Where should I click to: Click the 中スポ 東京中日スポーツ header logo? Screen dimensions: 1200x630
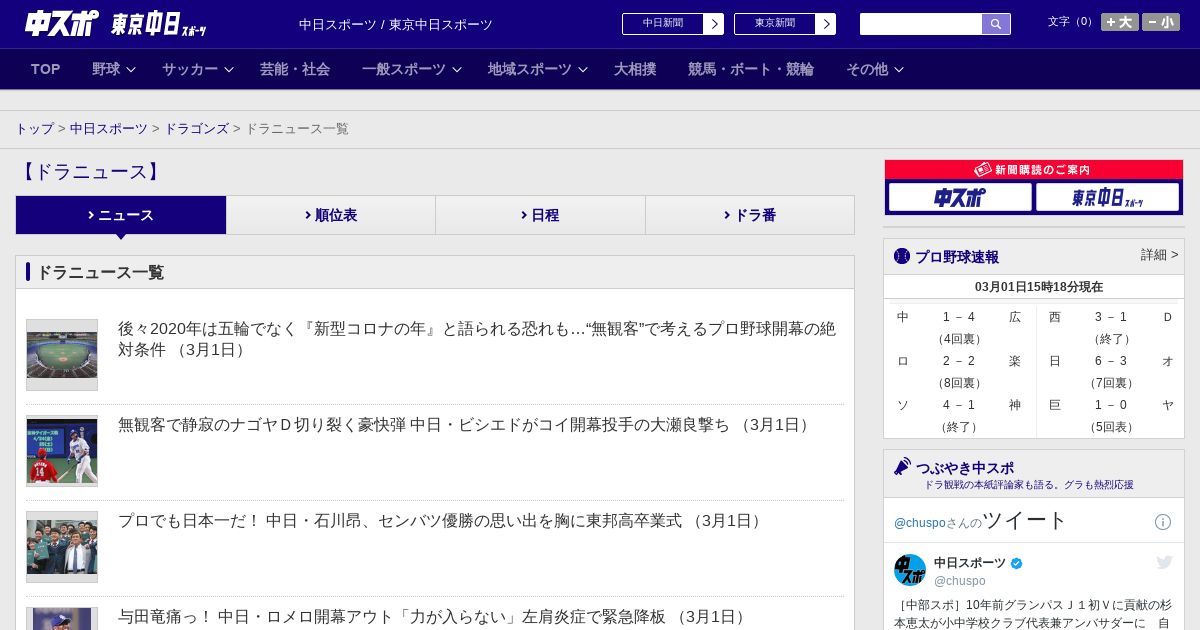click(x=116, y=23)
